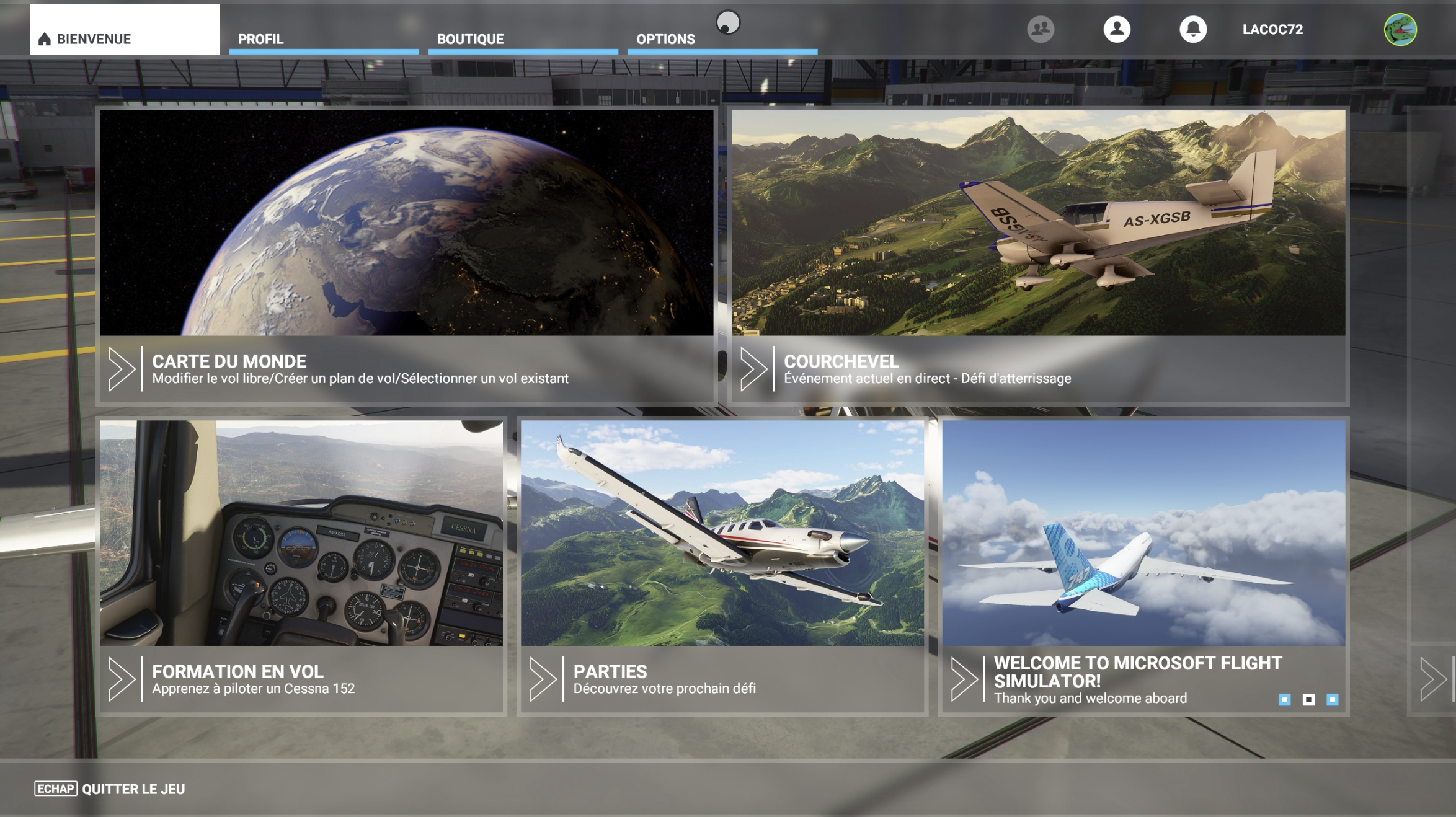1456x817 pixels.
Task: Click the user account icon
Action: coord(1117,29)
